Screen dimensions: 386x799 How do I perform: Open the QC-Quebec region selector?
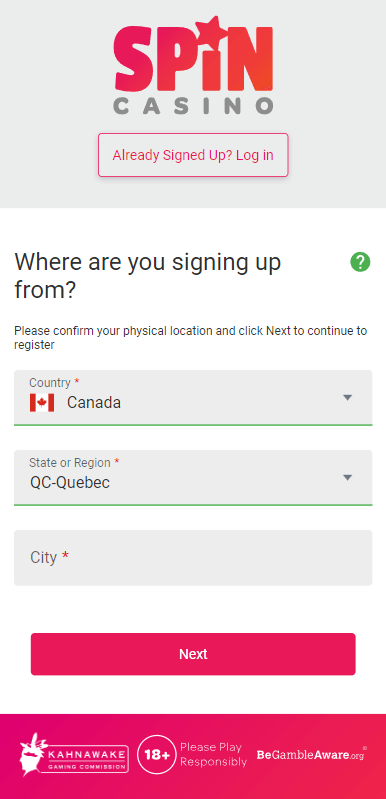193,477
